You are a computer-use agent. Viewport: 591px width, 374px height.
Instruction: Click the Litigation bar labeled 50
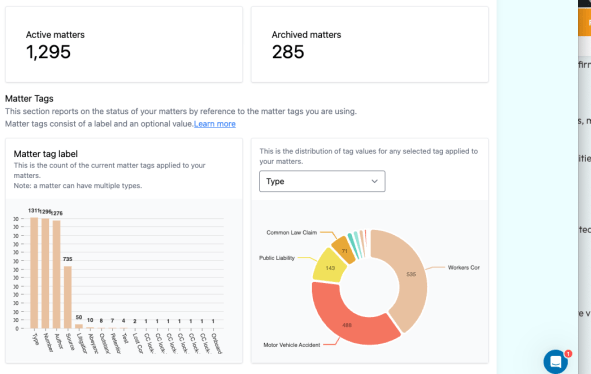click(x=79, y=326)
